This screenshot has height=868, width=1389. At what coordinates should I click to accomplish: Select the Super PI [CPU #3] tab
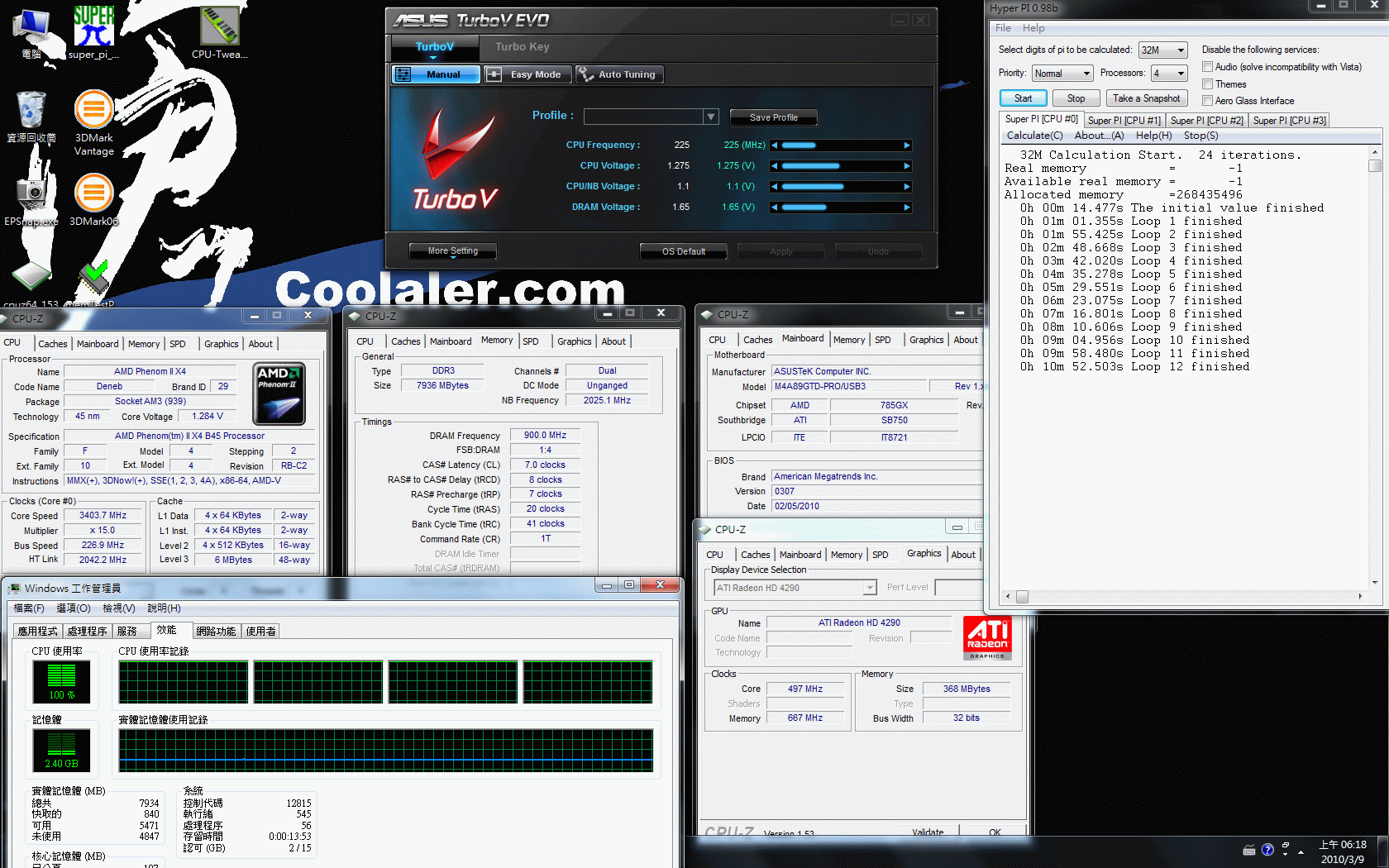click(x=1290, y=121)
